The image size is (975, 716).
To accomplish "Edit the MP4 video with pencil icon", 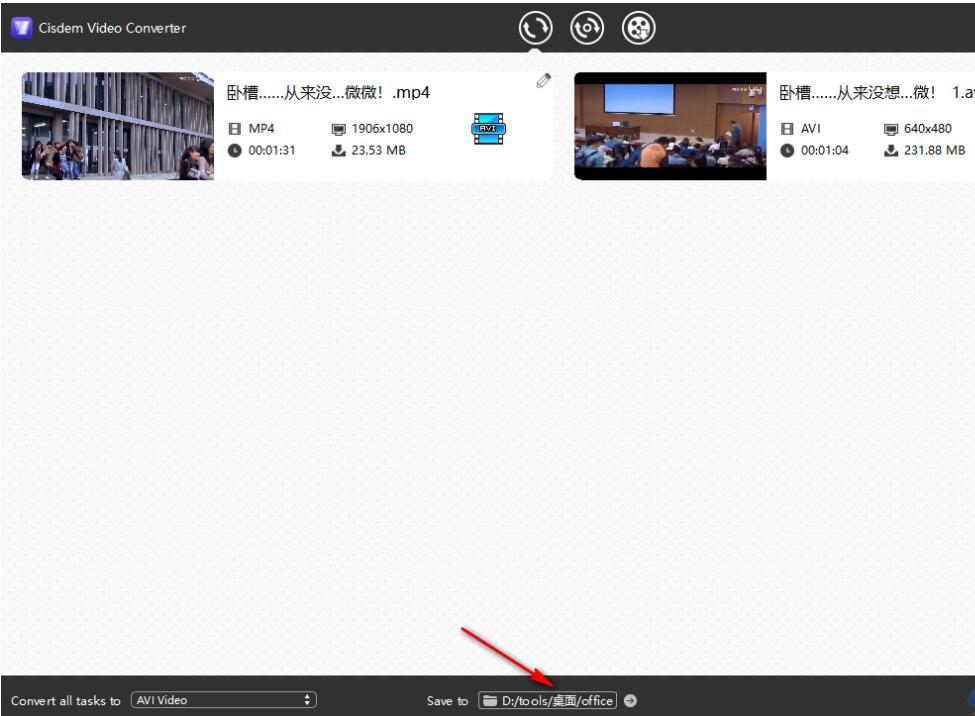I will coord(543,81).
